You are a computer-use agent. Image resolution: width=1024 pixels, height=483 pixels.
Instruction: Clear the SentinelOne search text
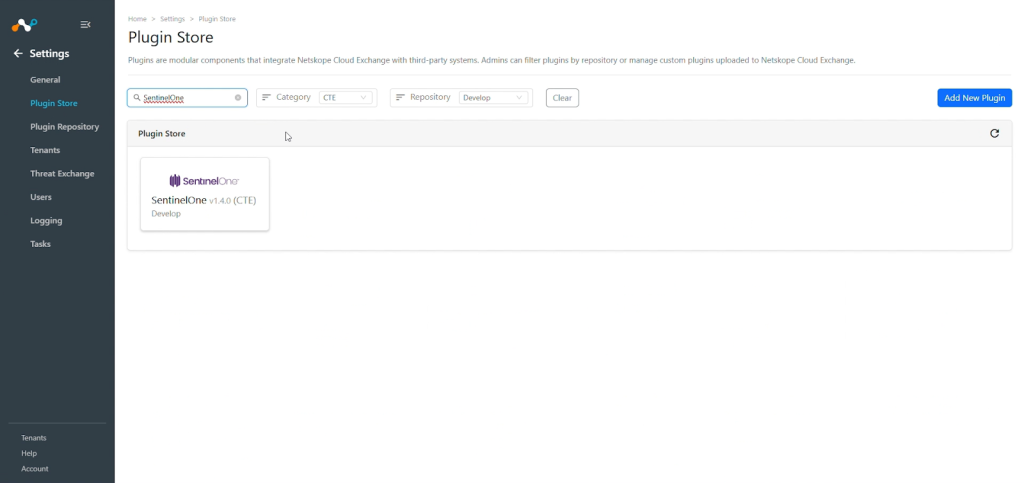coord(238,97)
